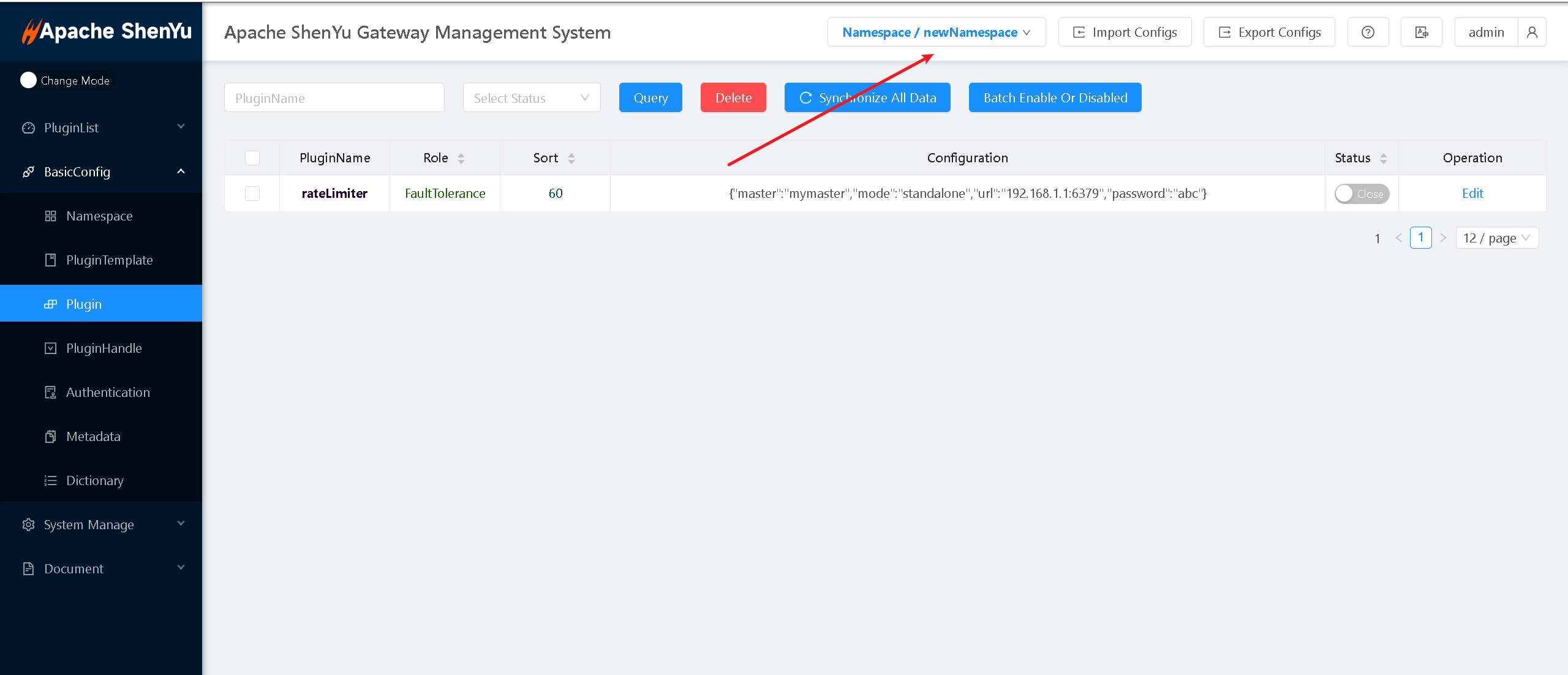Click the Status column sort arrows

tap(1383, 159)
